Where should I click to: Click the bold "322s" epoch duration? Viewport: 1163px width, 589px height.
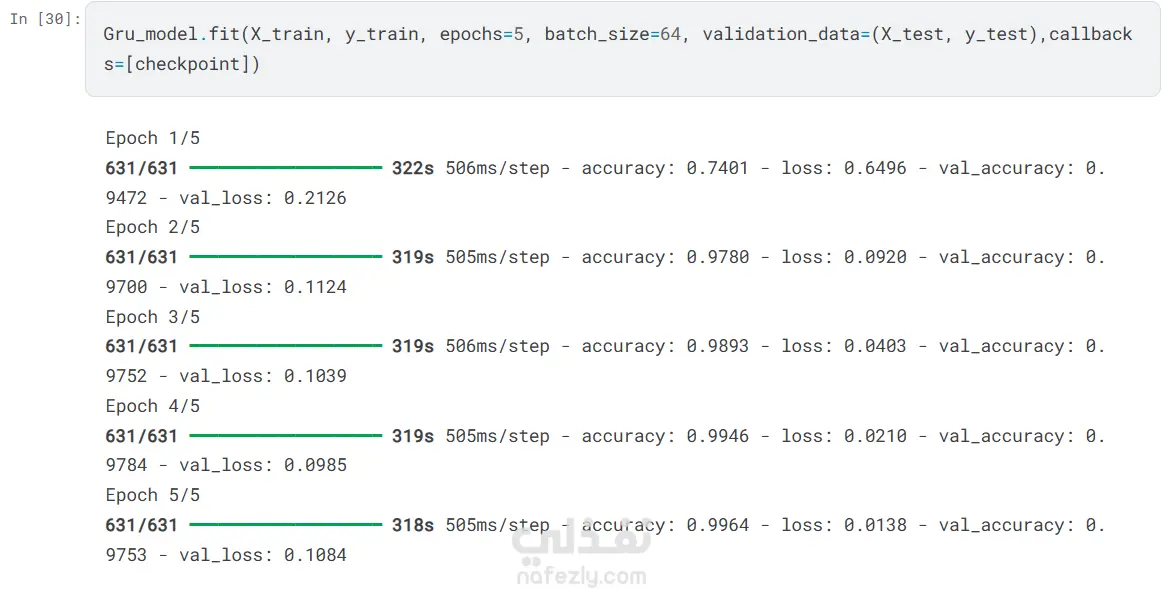[413, 168]
